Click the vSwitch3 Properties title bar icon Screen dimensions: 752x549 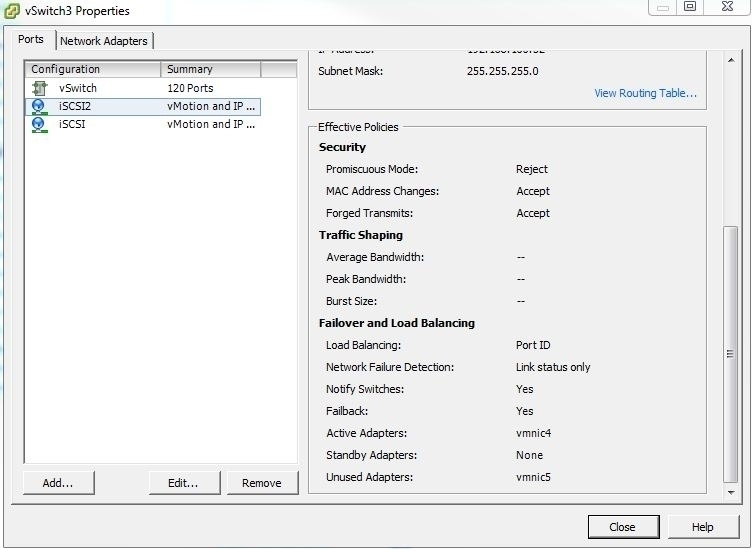(x=12, y=11)
